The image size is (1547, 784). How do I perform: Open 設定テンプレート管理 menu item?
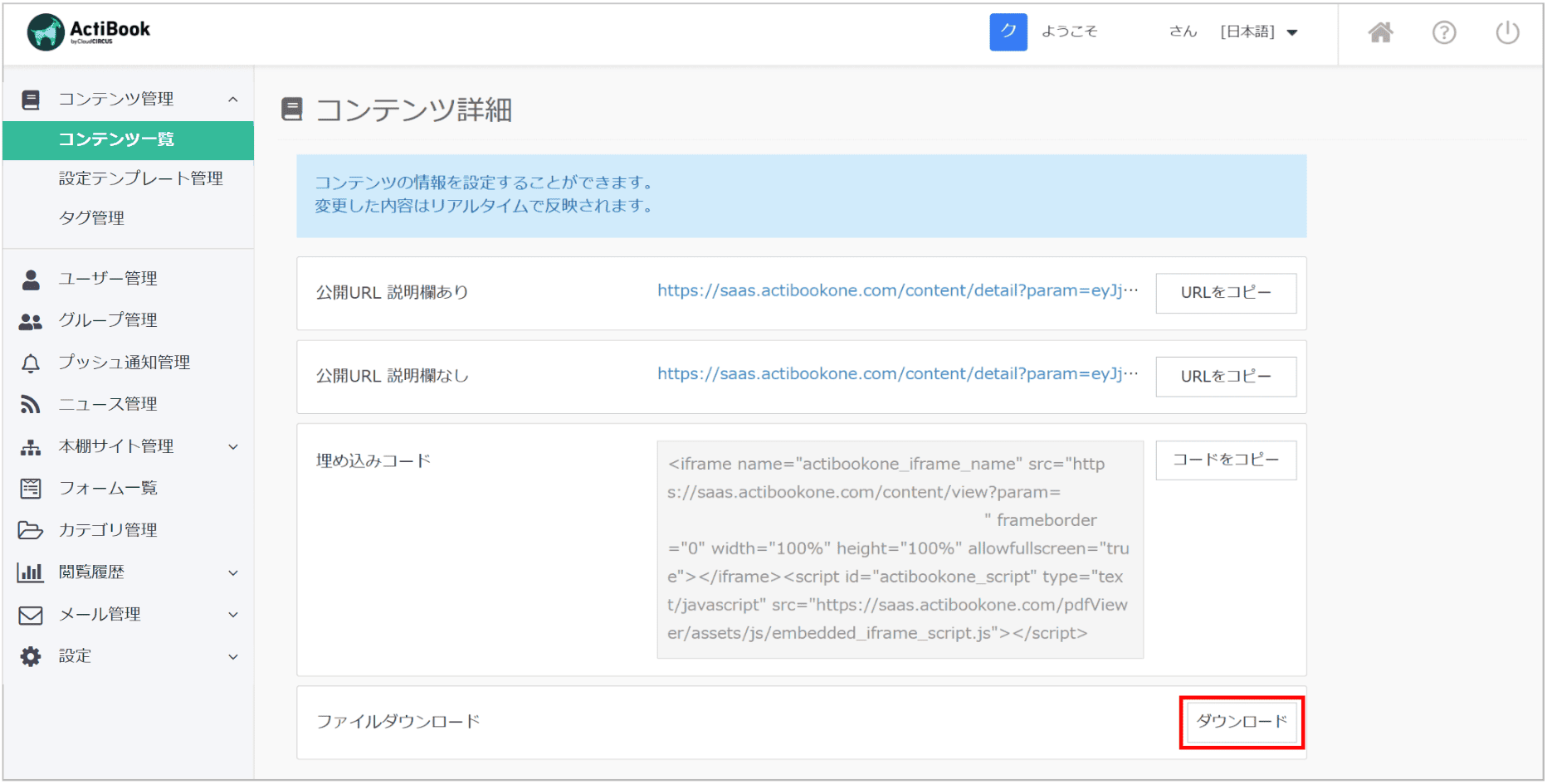click(x=140, y=178)
